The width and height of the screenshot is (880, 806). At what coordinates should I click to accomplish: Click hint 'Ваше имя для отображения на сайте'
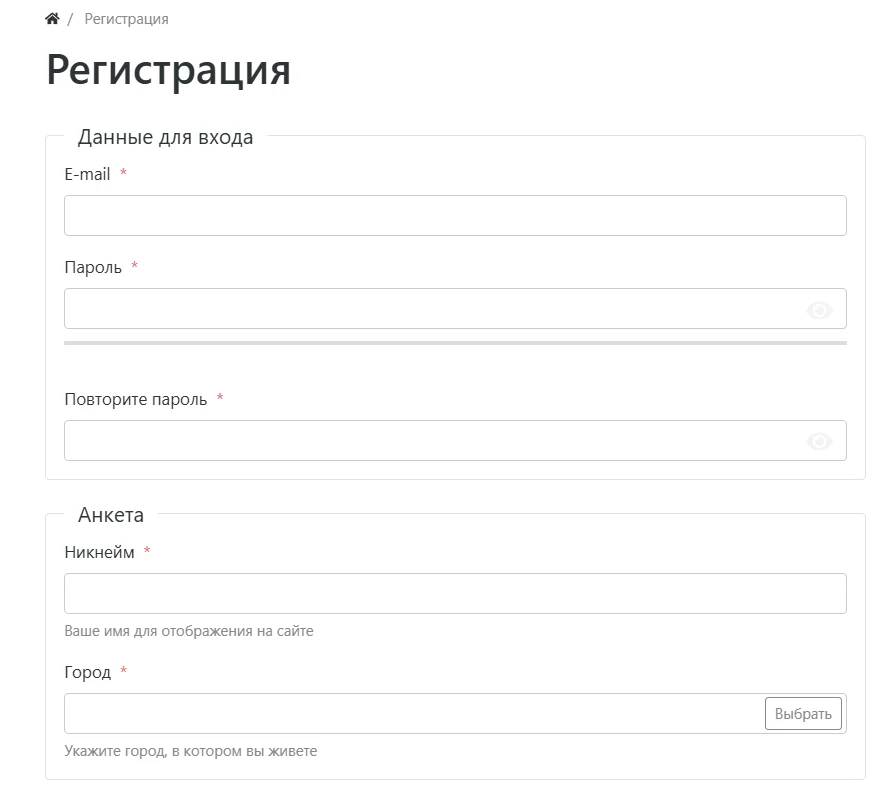click(189, 631)
